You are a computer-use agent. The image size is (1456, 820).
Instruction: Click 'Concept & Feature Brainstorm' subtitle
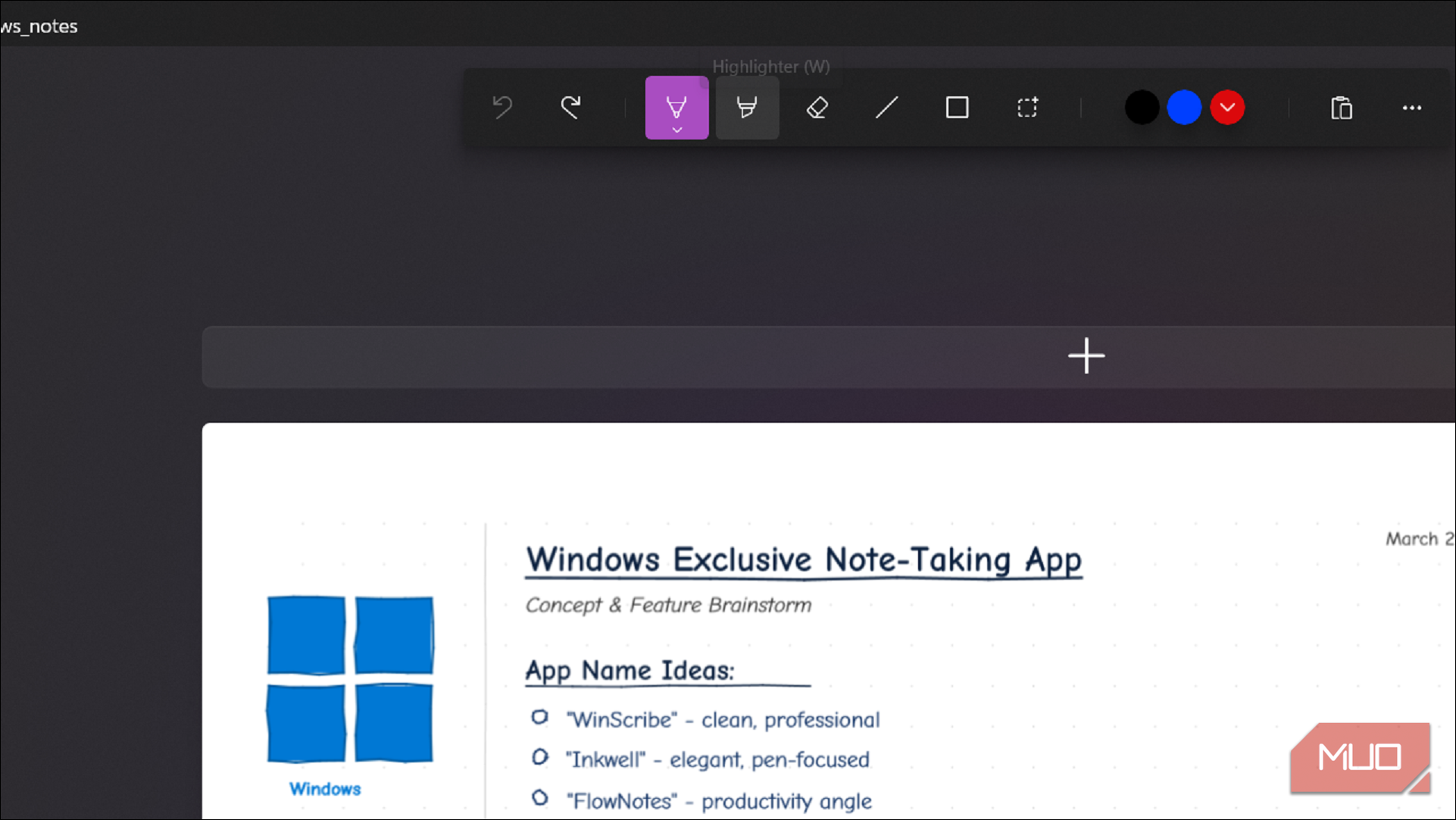pos(668,605)
